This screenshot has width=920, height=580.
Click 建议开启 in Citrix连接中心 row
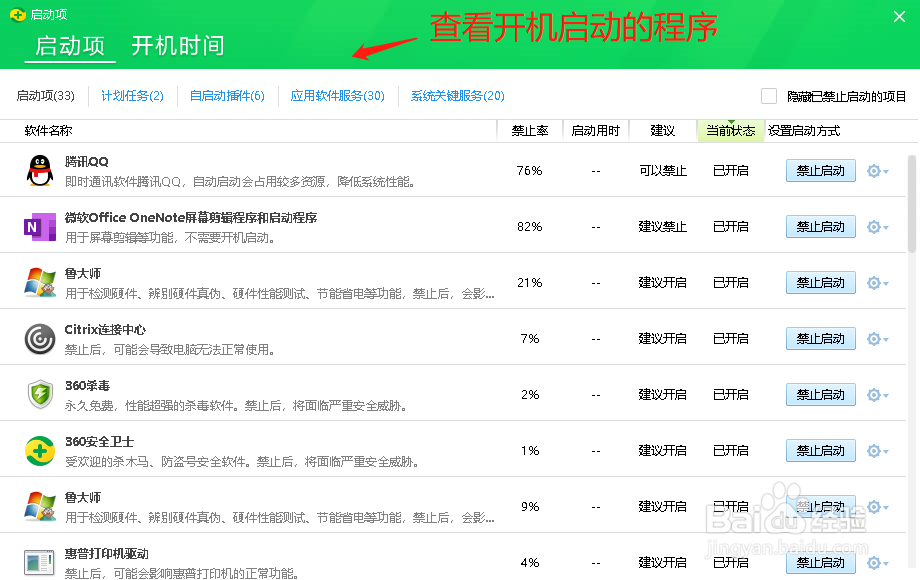[x=663, y=339]
